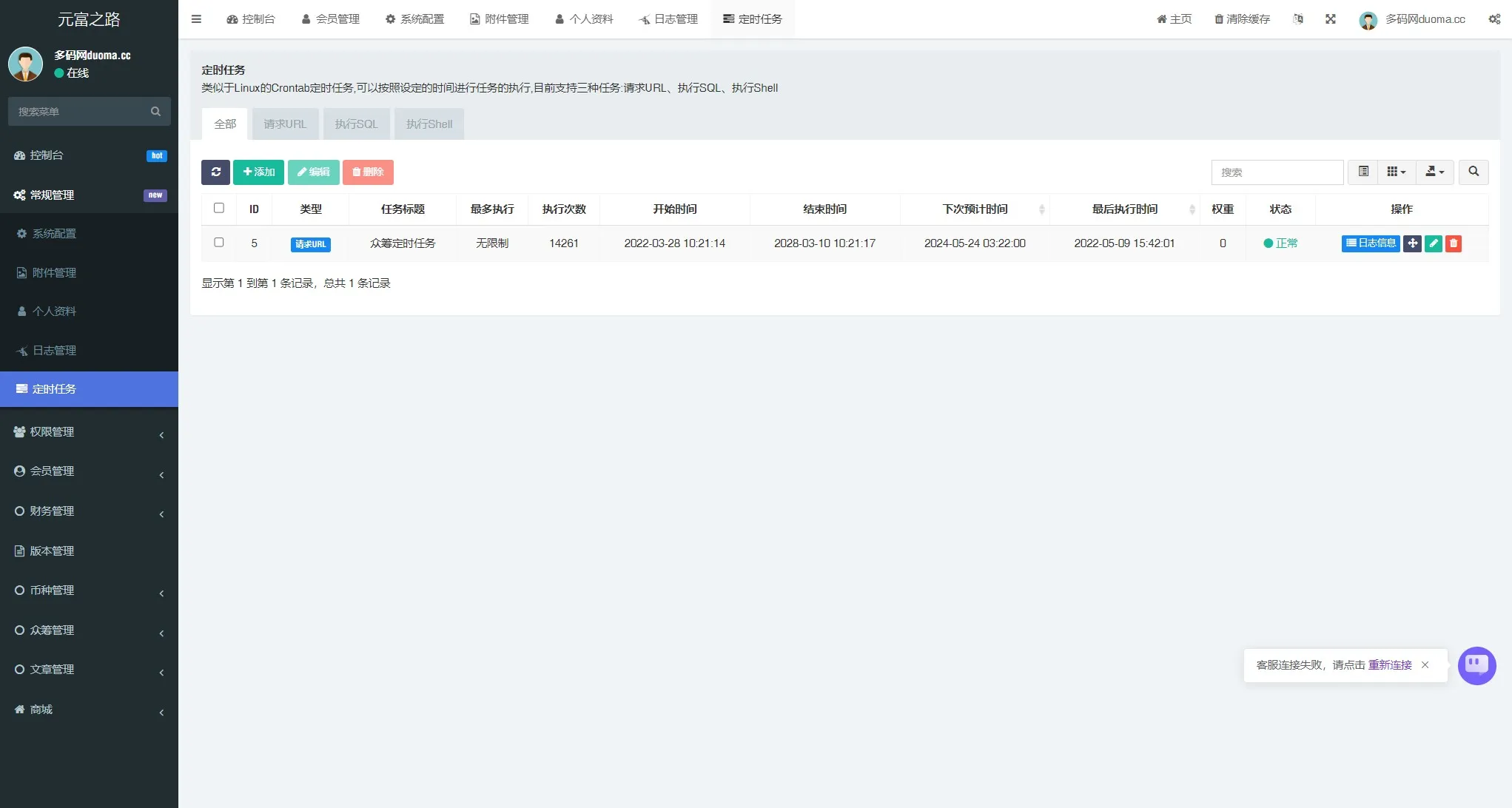Open the purple customer service chat bubble
Screen dimensions: 1512x808
pos(1476,665)
